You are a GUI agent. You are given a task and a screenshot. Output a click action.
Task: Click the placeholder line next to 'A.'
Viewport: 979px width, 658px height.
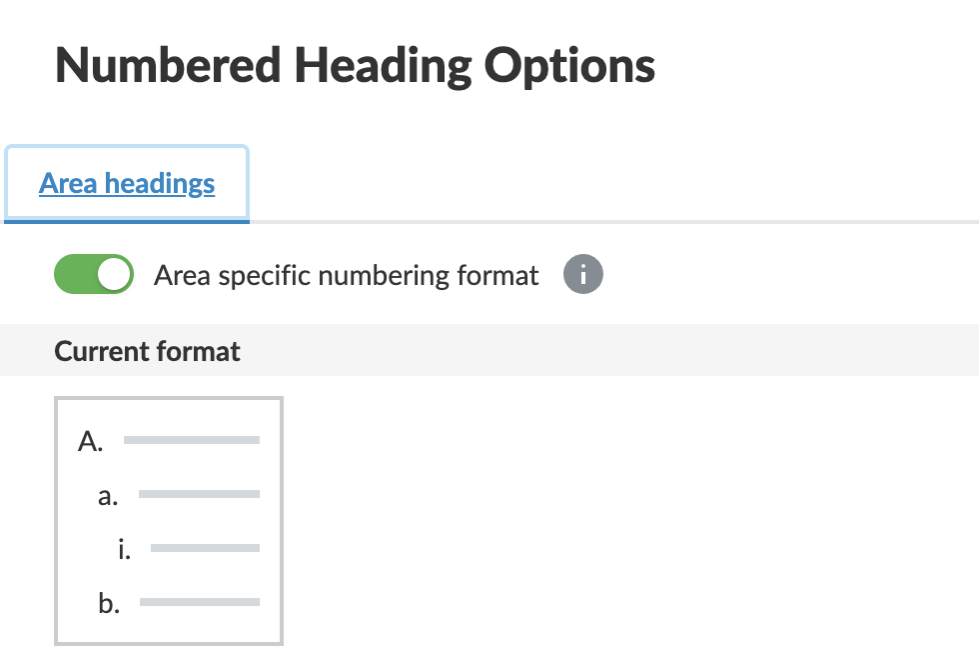point(191,440)
